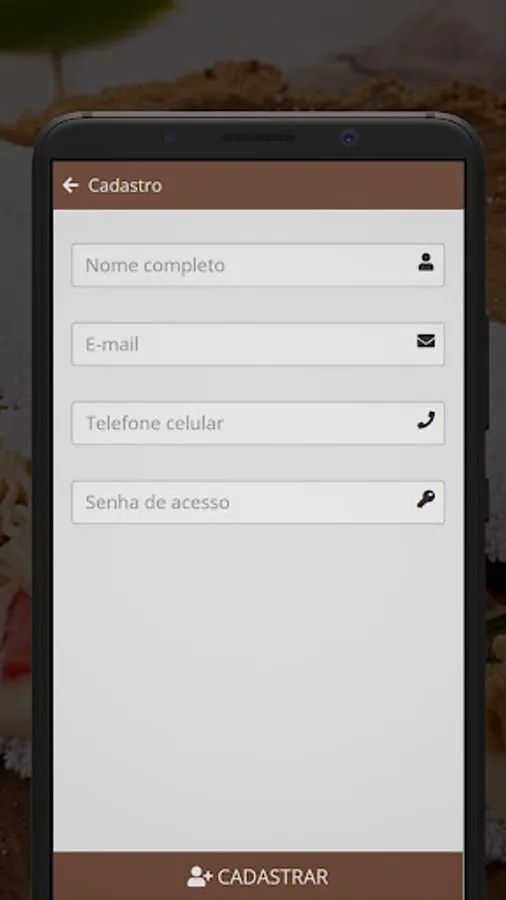Tap the small sensor dot left of the earpiece
This screenshot has height=900, width=506.
tap(169, 138)
